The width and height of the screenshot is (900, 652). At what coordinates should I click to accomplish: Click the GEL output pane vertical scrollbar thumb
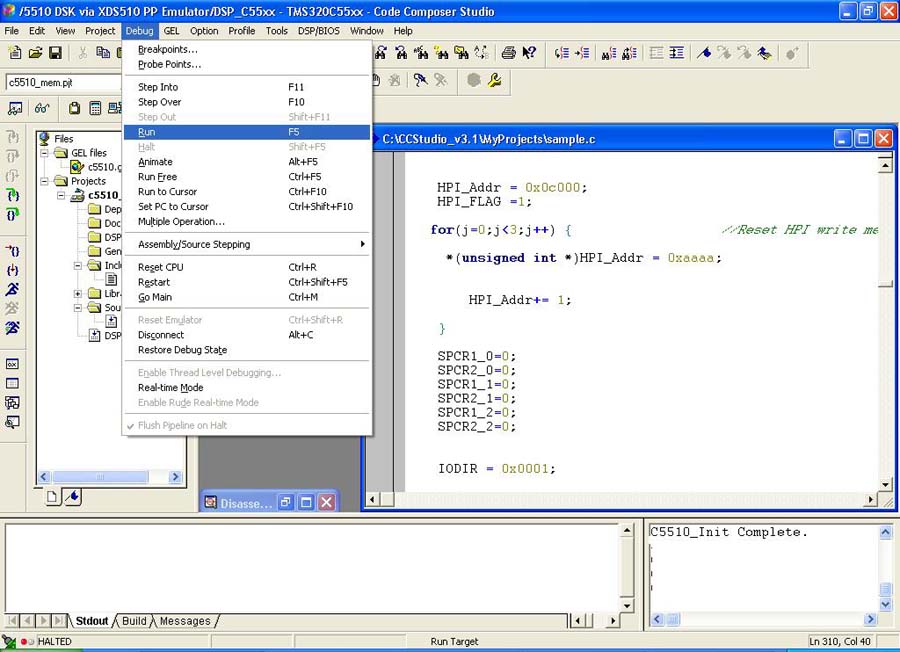point(886,589)
